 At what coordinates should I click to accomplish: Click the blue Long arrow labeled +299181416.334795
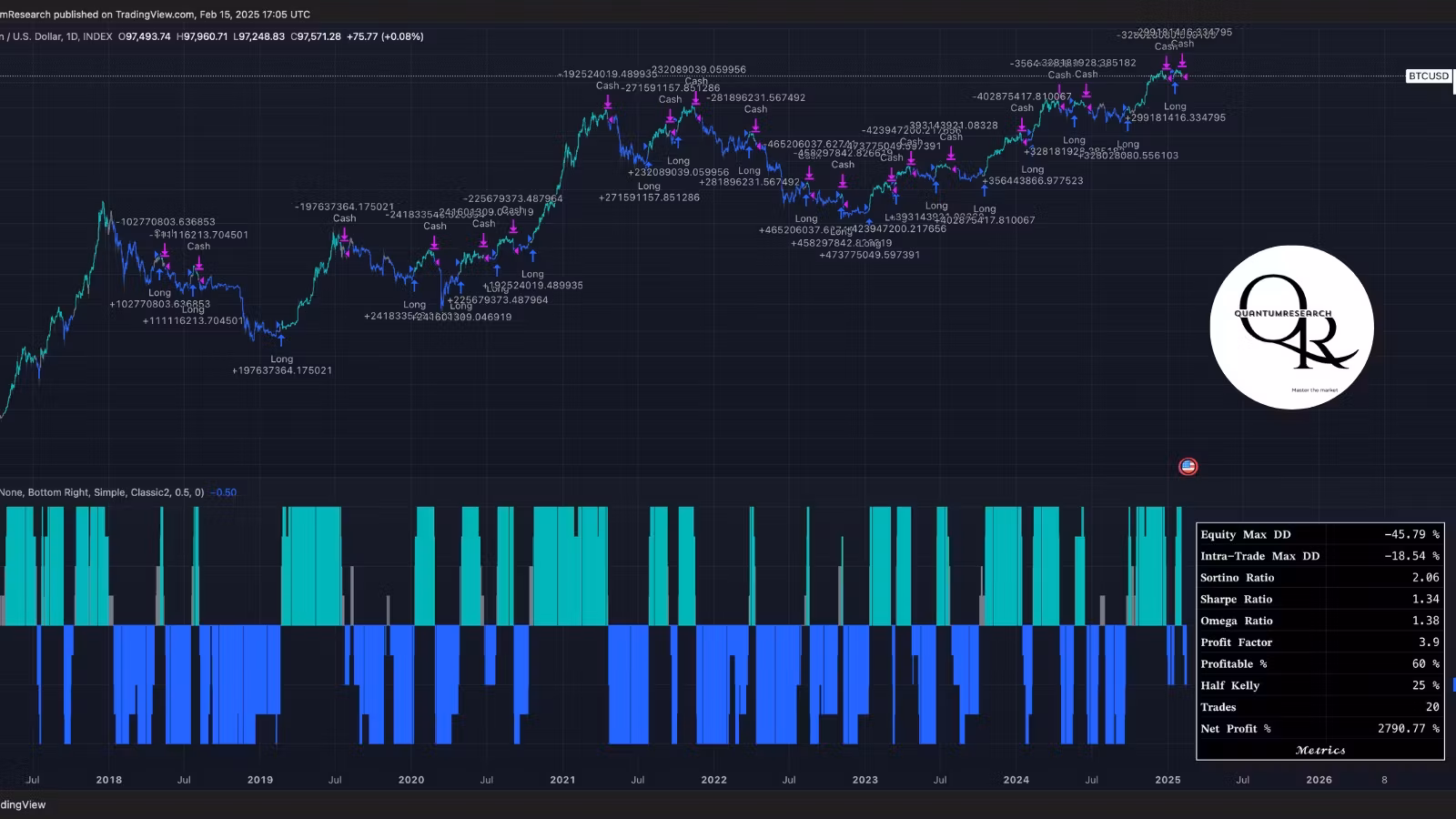tap(1175, 87)
